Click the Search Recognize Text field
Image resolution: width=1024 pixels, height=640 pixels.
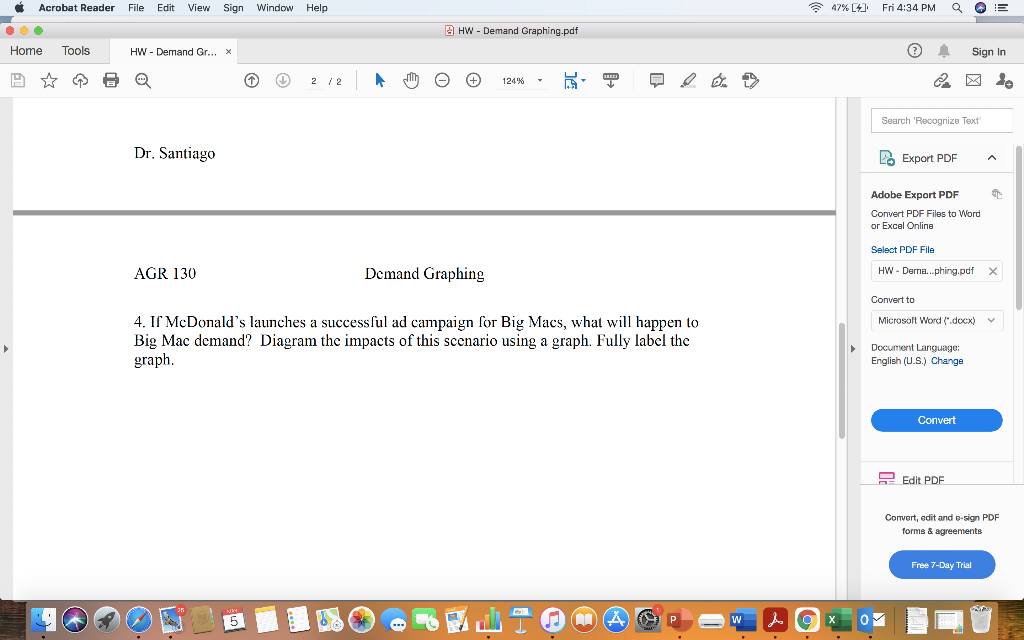(941, 119)
